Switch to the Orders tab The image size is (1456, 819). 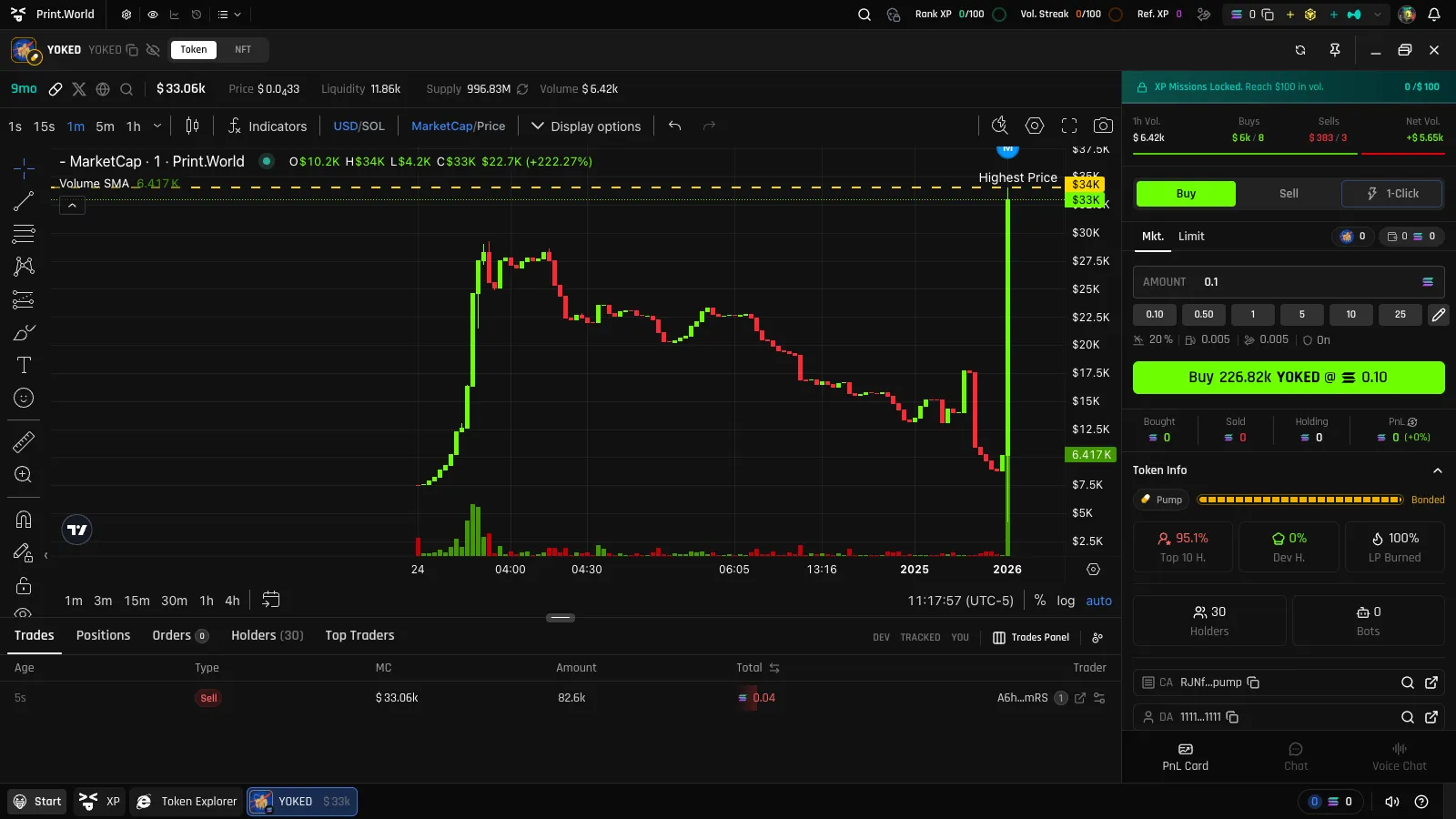tap(180, 635)
